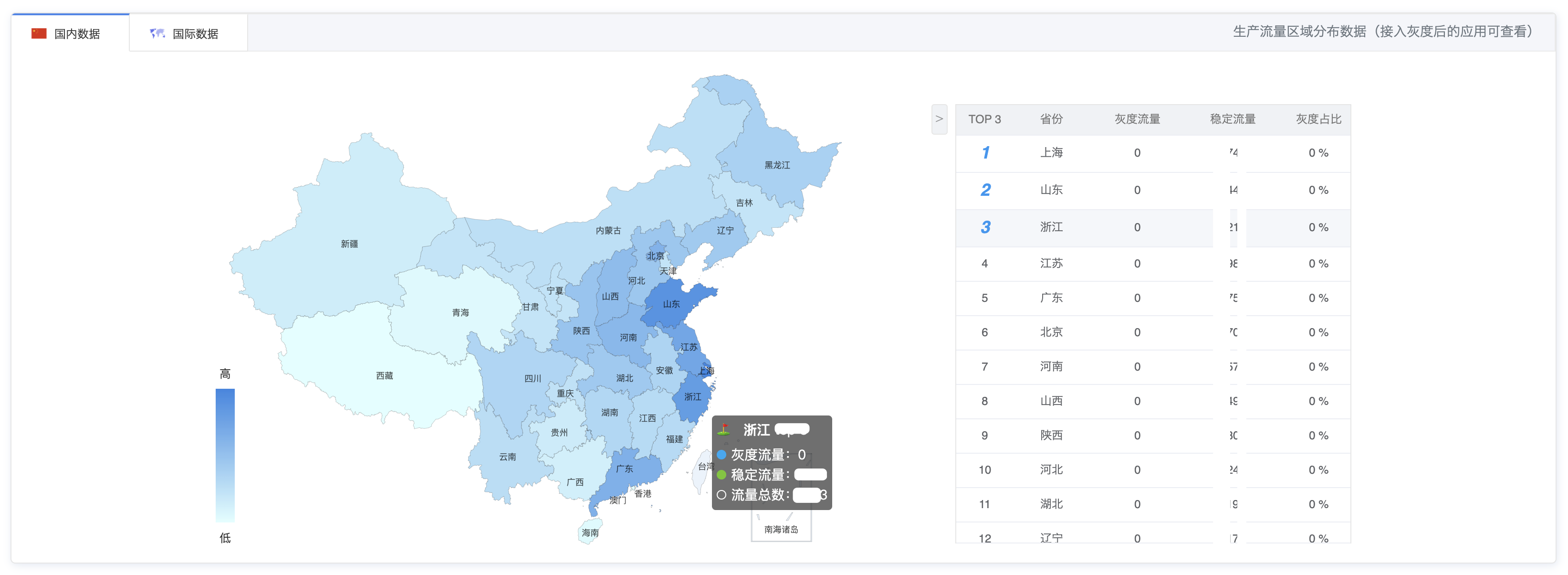Select 浙江 province on the map
1568x575 pixels.
tap(693, 397)
